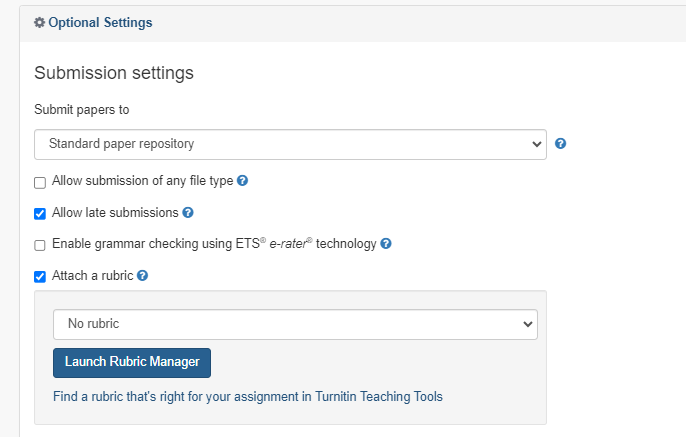Uncheck the Allow late submissions checkbox
The width and height of the screenshot is (686, 437).
pyautogui.click(x=40, y=213)
